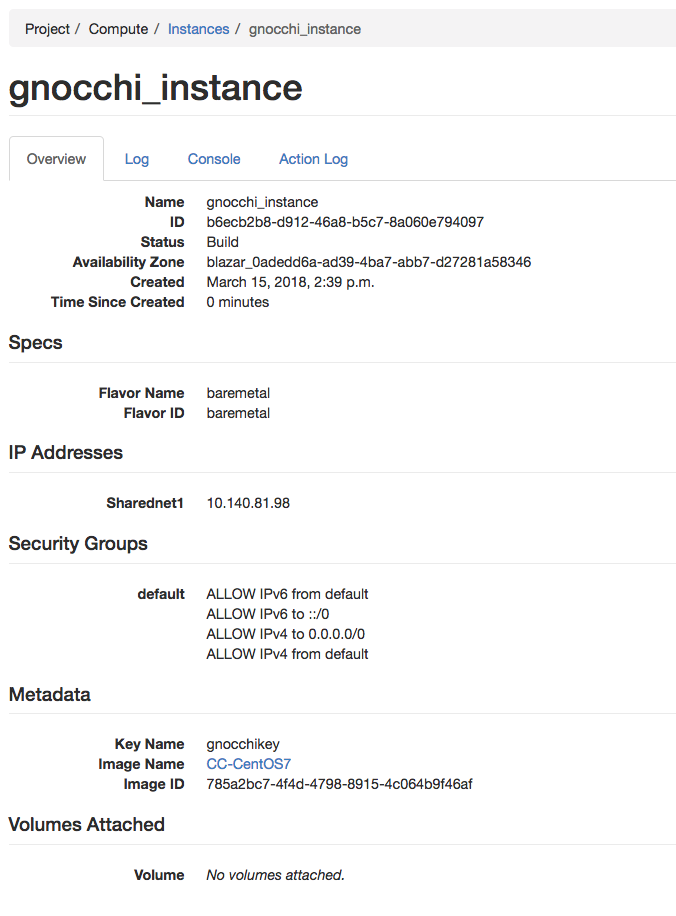Click the Compute breadcrumb item
Image resolution: width=676 pixels, height=916 pixels.
[118, 29]
